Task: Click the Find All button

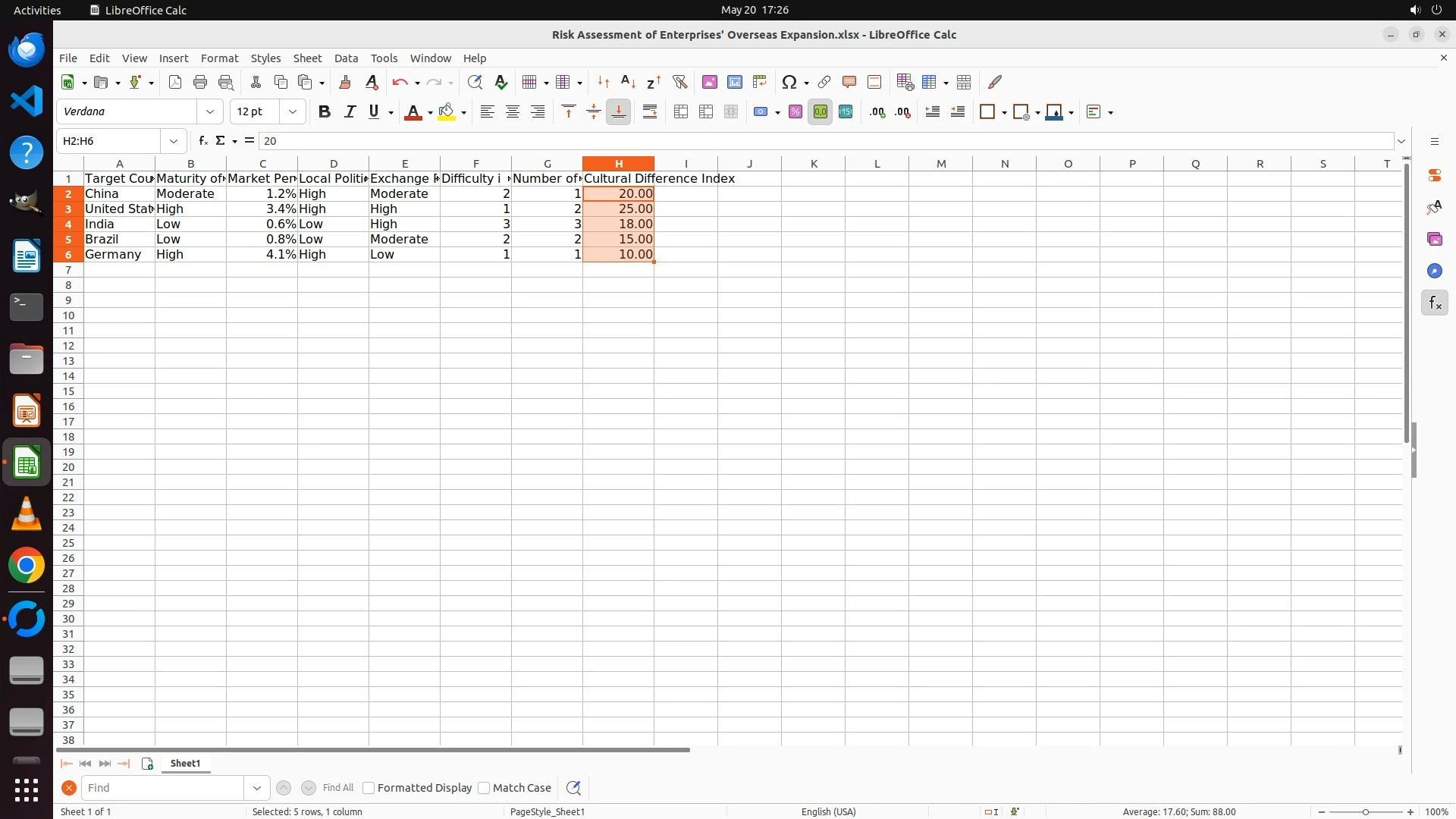Action: [x=337, y=788]
